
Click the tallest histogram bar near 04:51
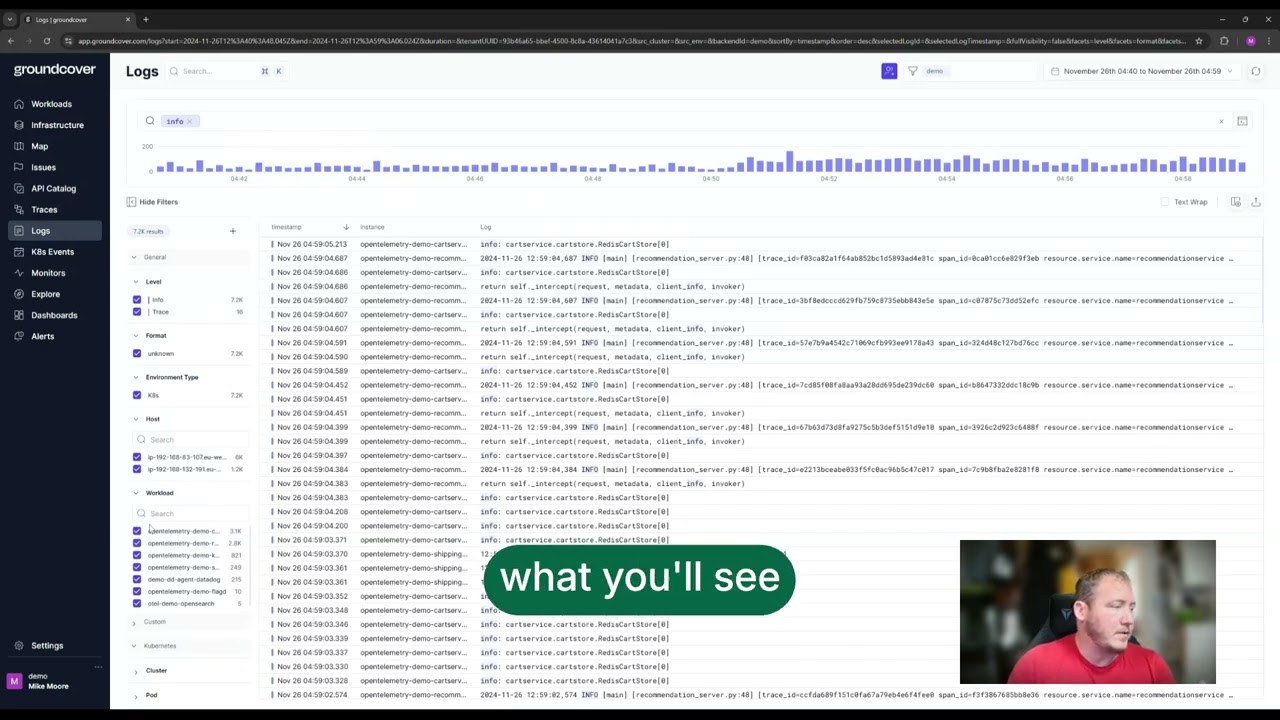click(x=789, y=162)
